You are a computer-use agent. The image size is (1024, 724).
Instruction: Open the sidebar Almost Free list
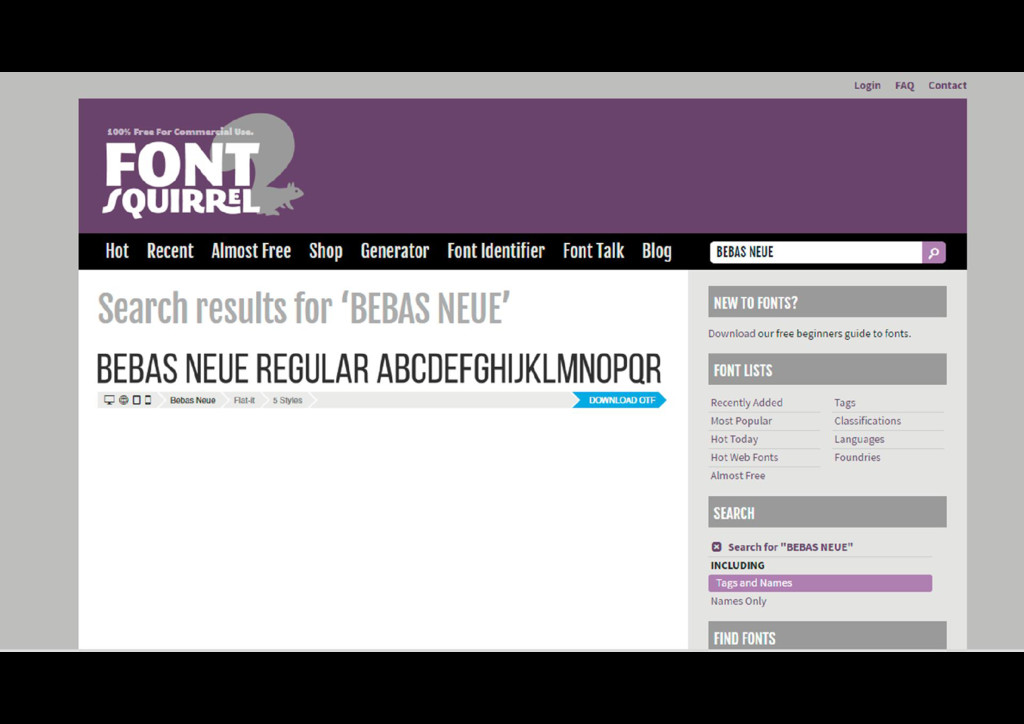point(737,476)
